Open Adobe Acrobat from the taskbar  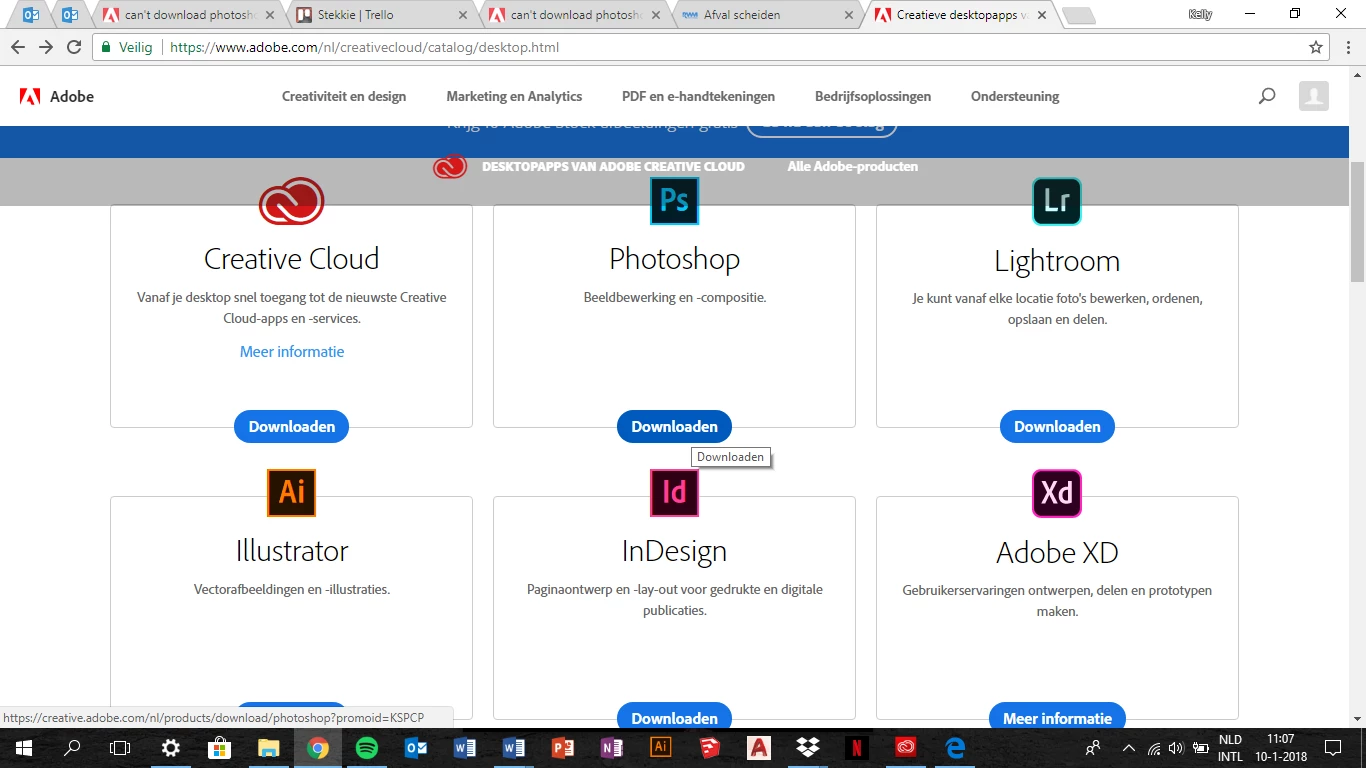tap(759, 748)
